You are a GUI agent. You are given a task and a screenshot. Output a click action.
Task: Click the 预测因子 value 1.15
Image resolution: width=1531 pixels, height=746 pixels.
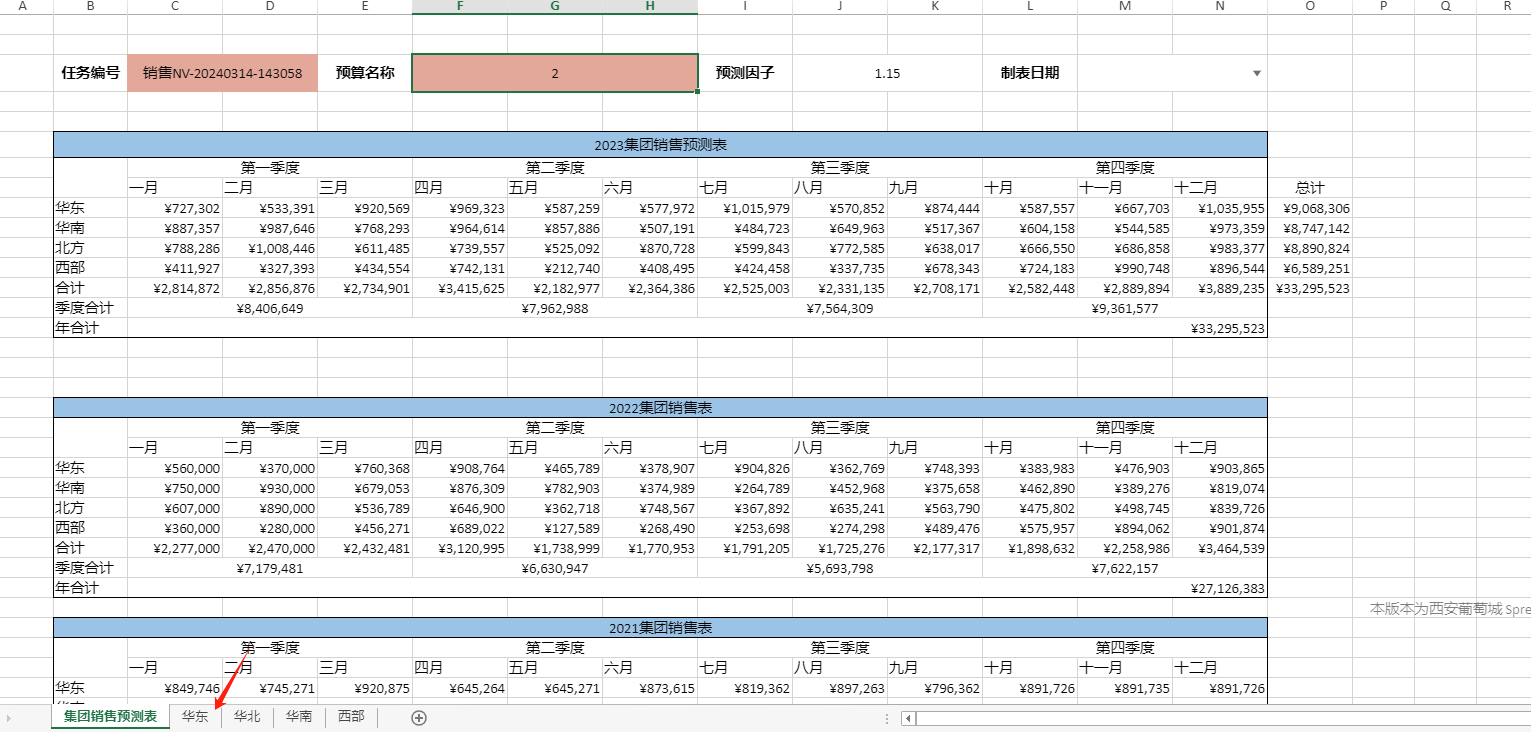pos(887,73)
